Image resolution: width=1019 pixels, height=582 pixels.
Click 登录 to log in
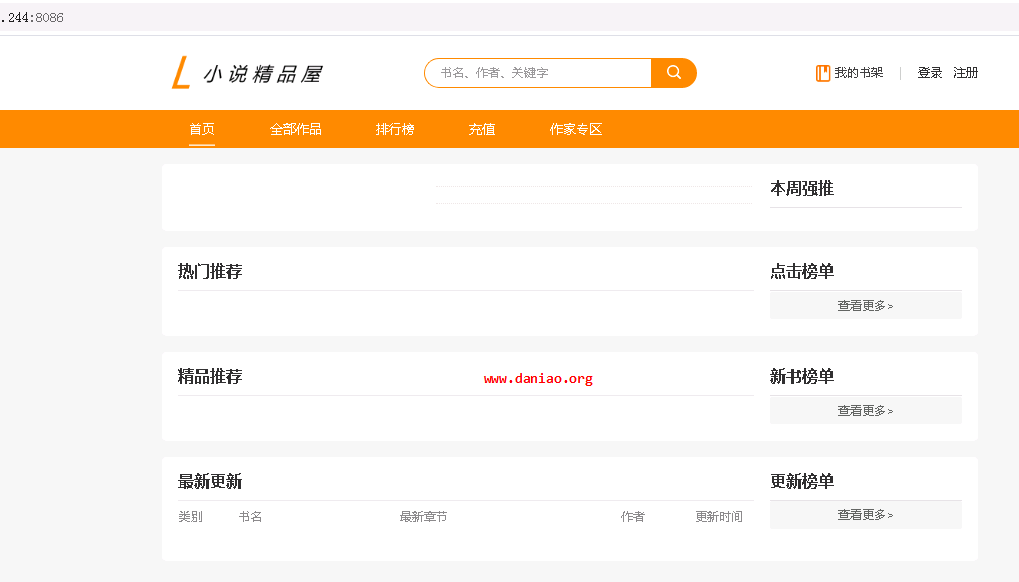click(930, 73)
